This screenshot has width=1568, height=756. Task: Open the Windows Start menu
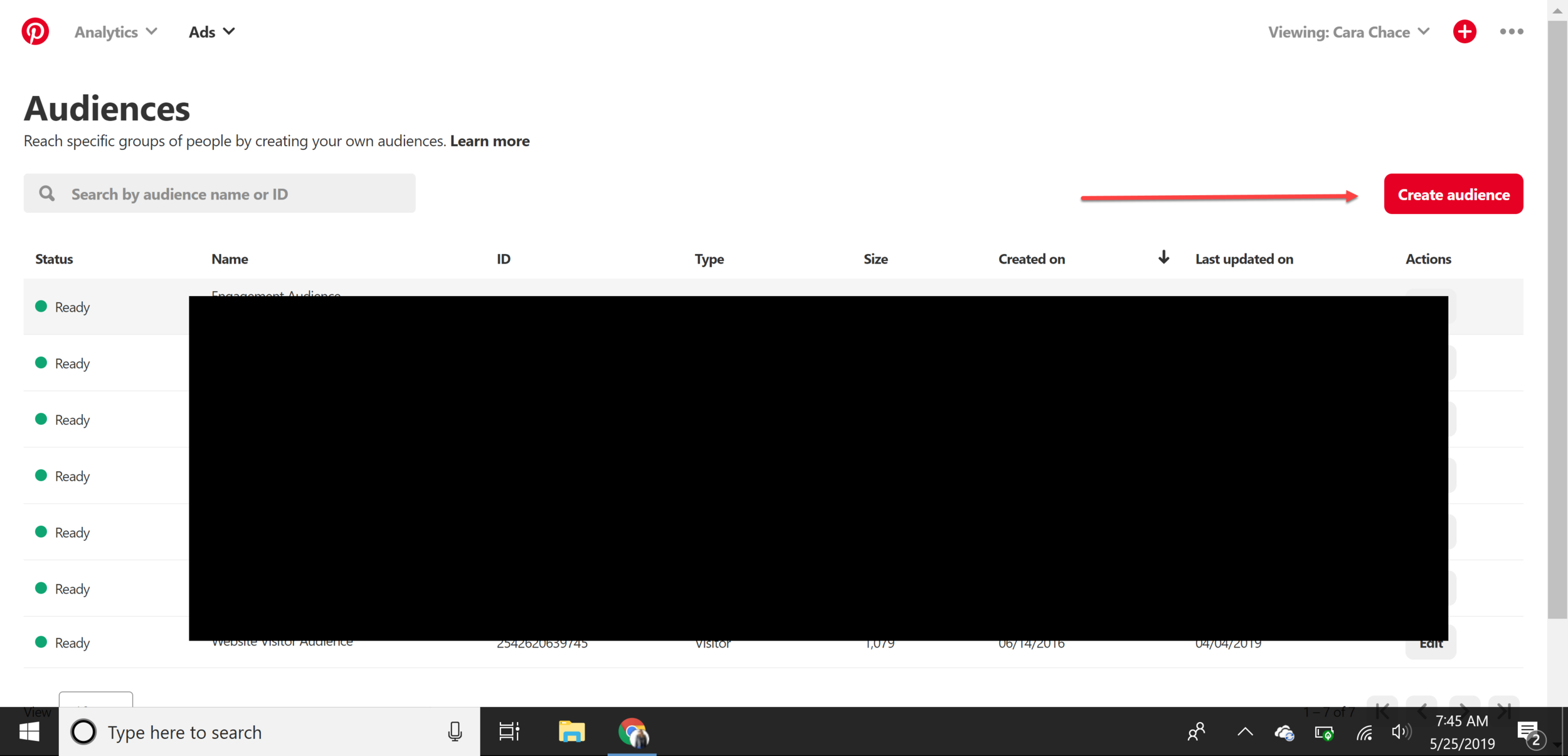(29, 732)
